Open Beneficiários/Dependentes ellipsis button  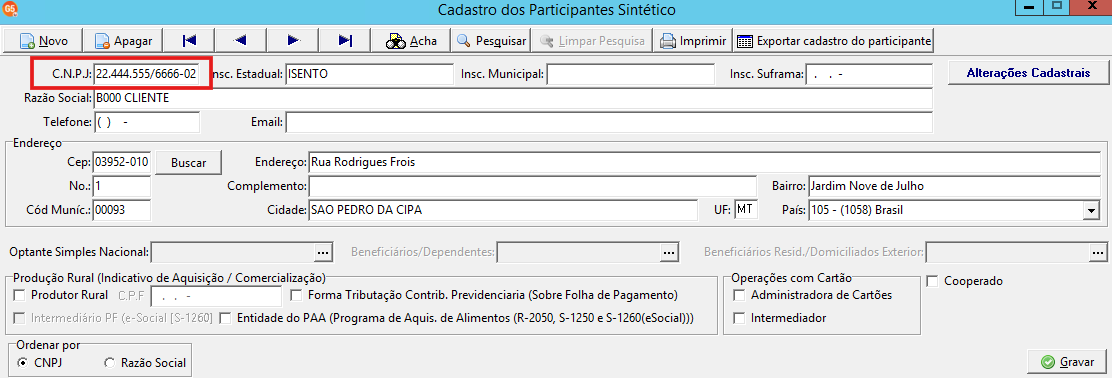coord(668,252)
